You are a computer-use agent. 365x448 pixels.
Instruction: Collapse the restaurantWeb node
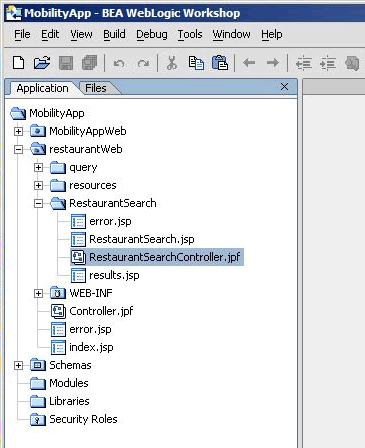[18, 149]
